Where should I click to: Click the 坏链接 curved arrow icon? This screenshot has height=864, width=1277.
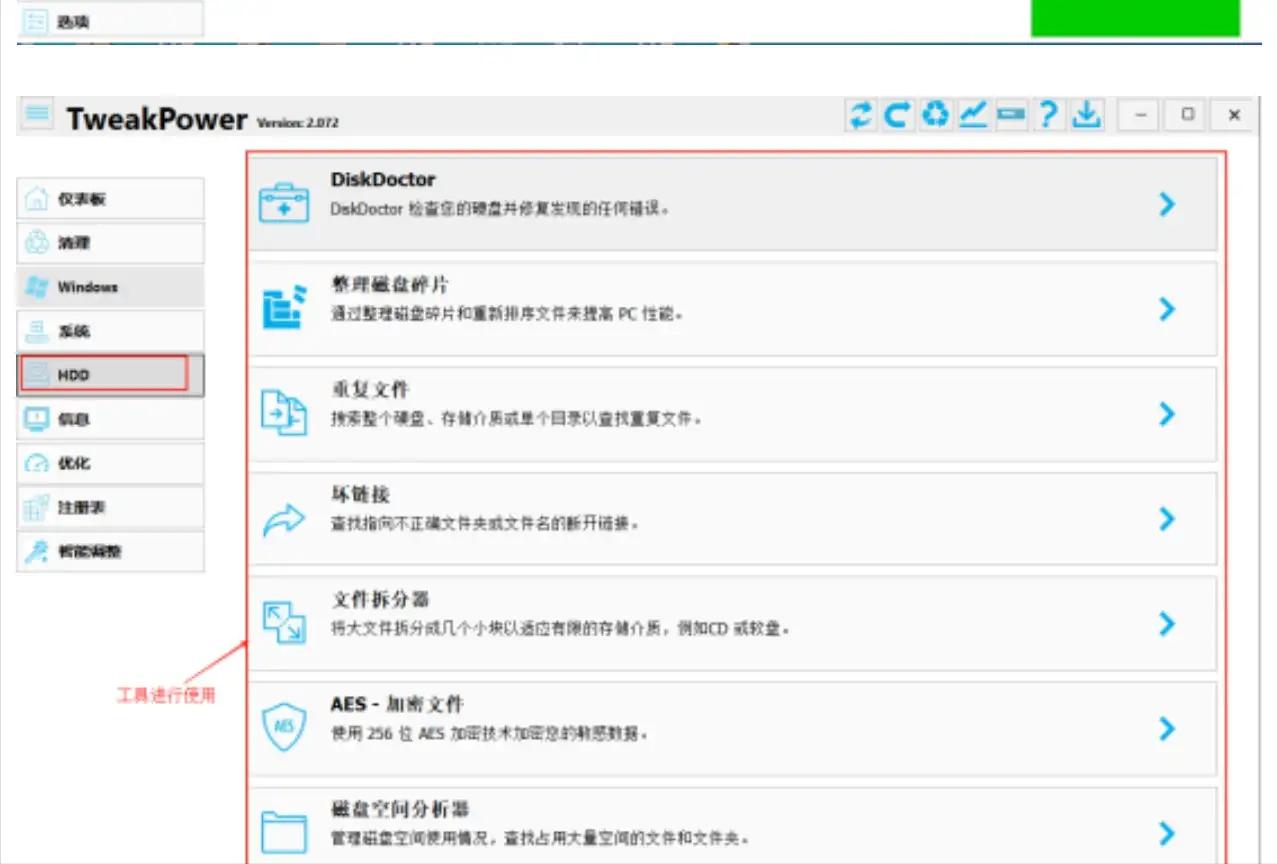click(x=284, y=519)
